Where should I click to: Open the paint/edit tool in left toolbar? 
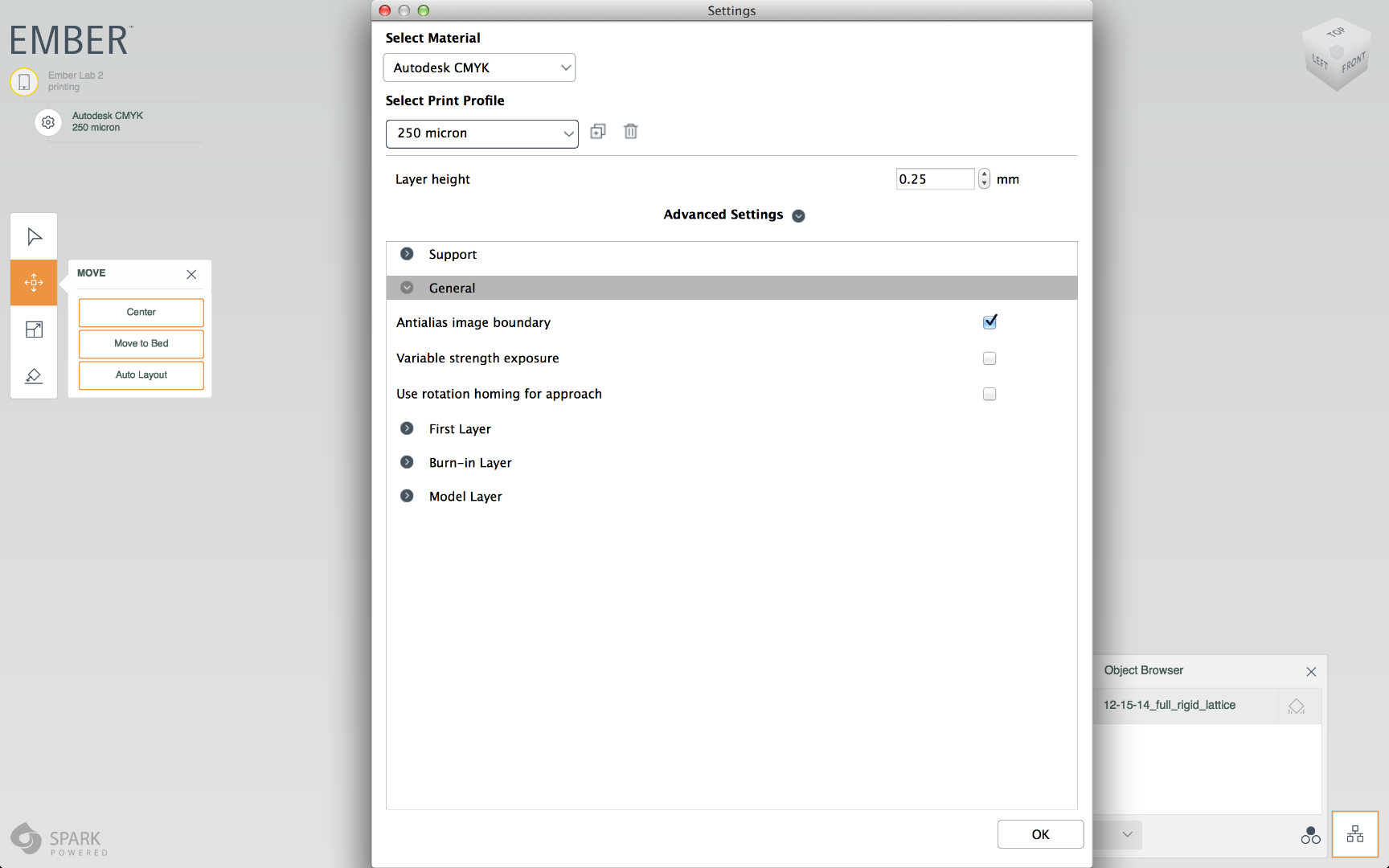[x=34, y=375]
